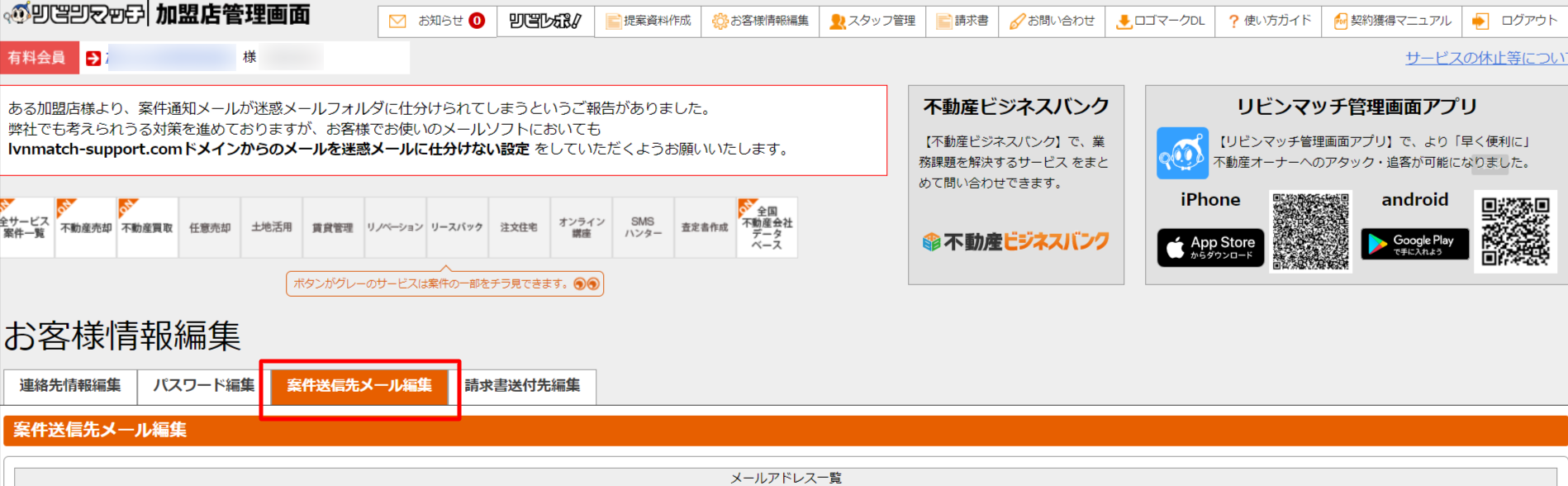Viewport: 1568px width, 486px height.
Task: Select the 案件送信先メール編集 tab
Action: [x=359, y=386]
